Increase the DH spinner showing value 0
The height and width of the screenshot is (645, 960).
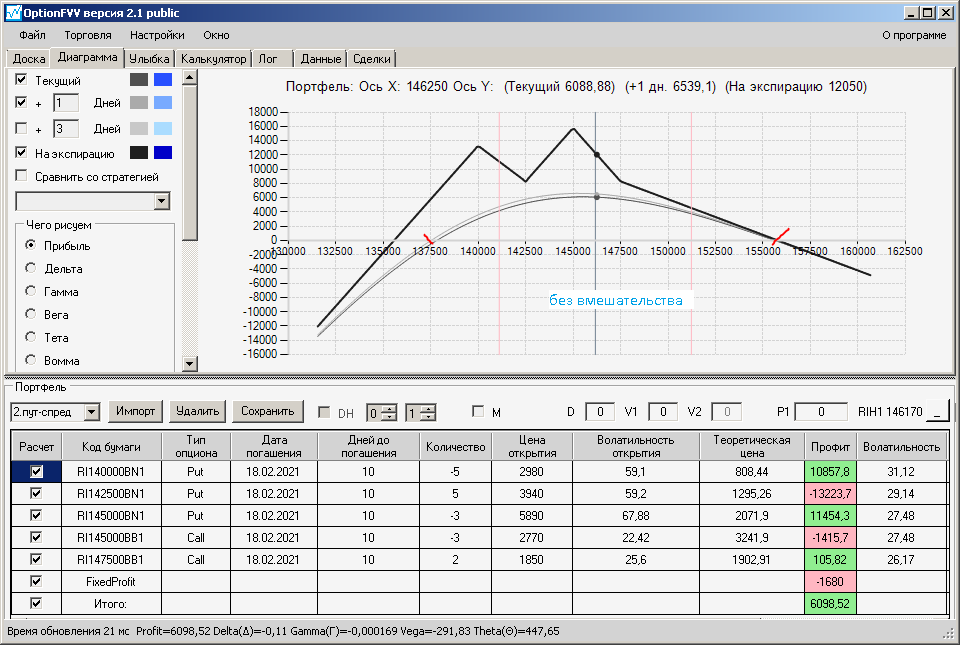point(389,408)
